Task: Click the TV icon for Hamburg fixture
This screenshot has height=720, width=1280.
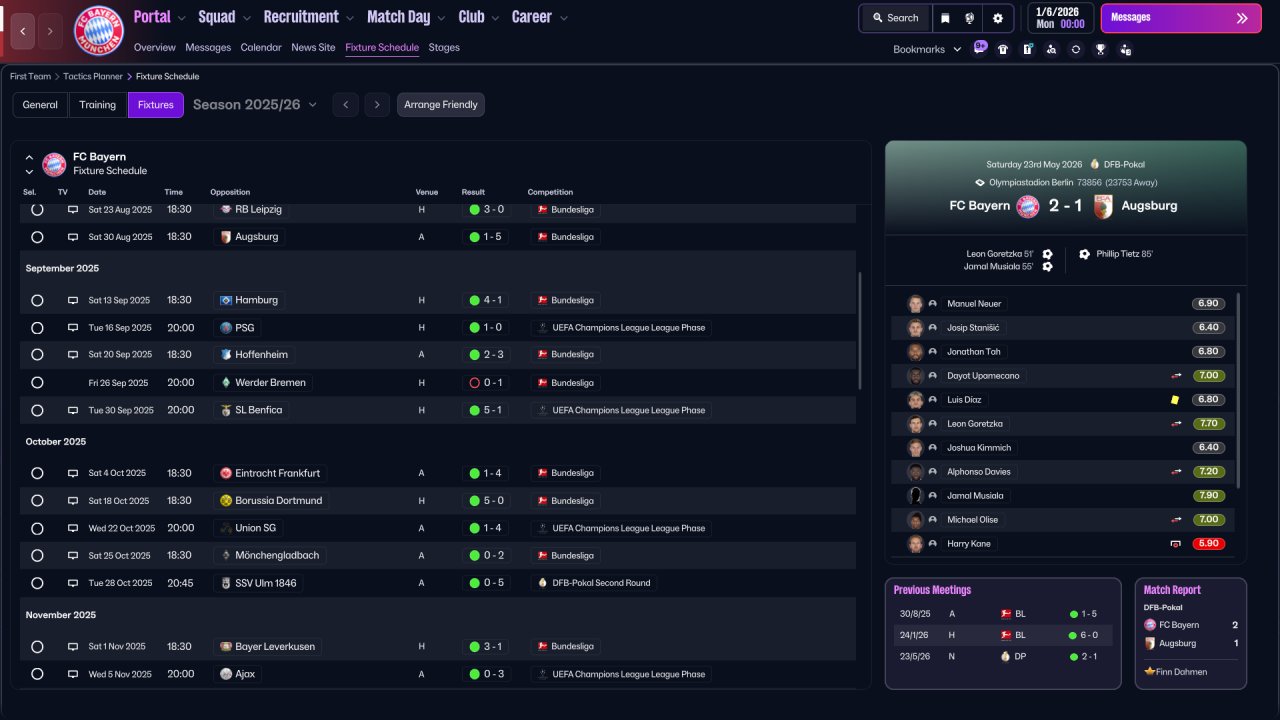Action: [73, 300]
